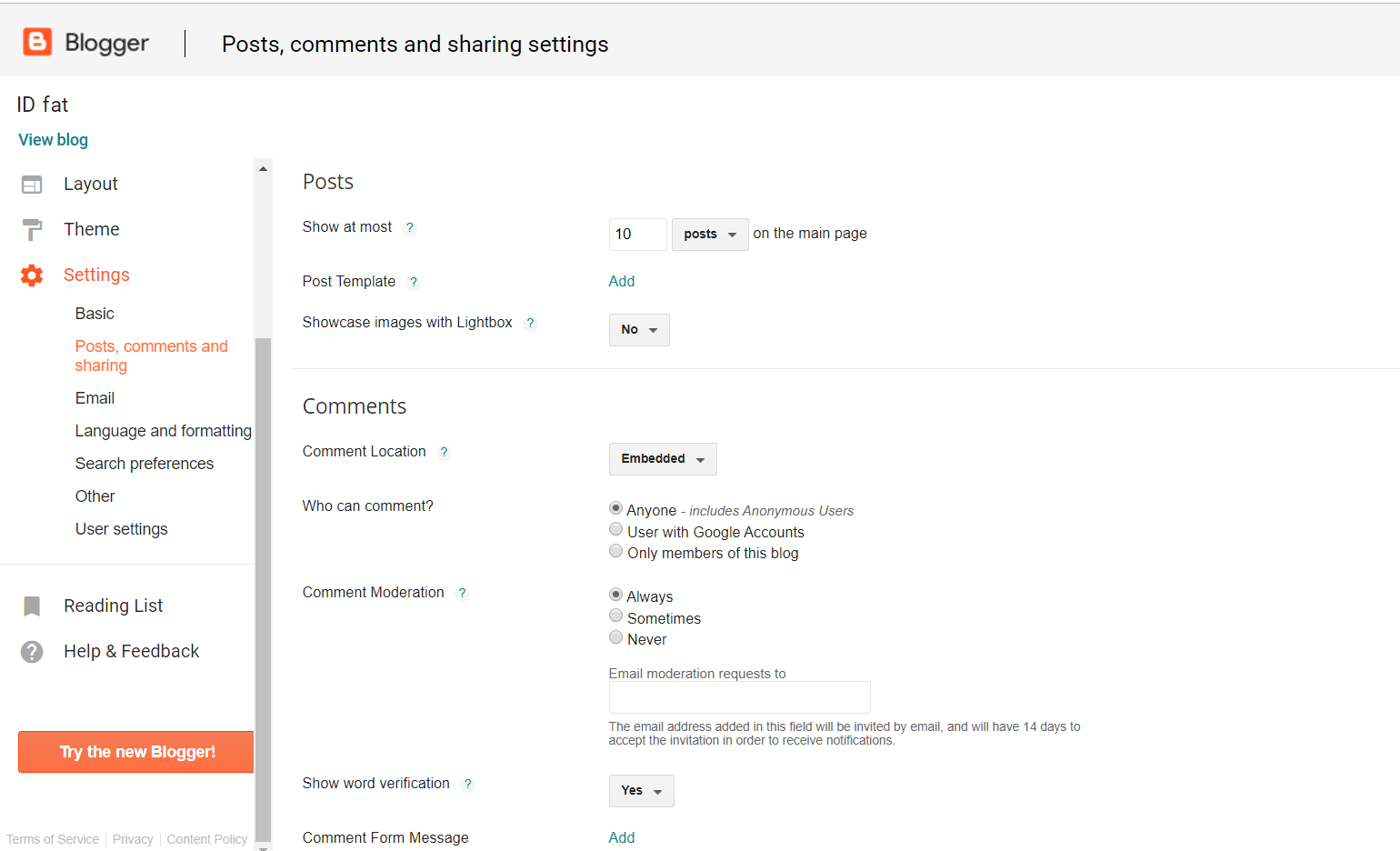Image resolution: width=1400 pixels, height=851 pixels.
Task: Click the orange Blogger logo icon
Action: tap(37, 42)
